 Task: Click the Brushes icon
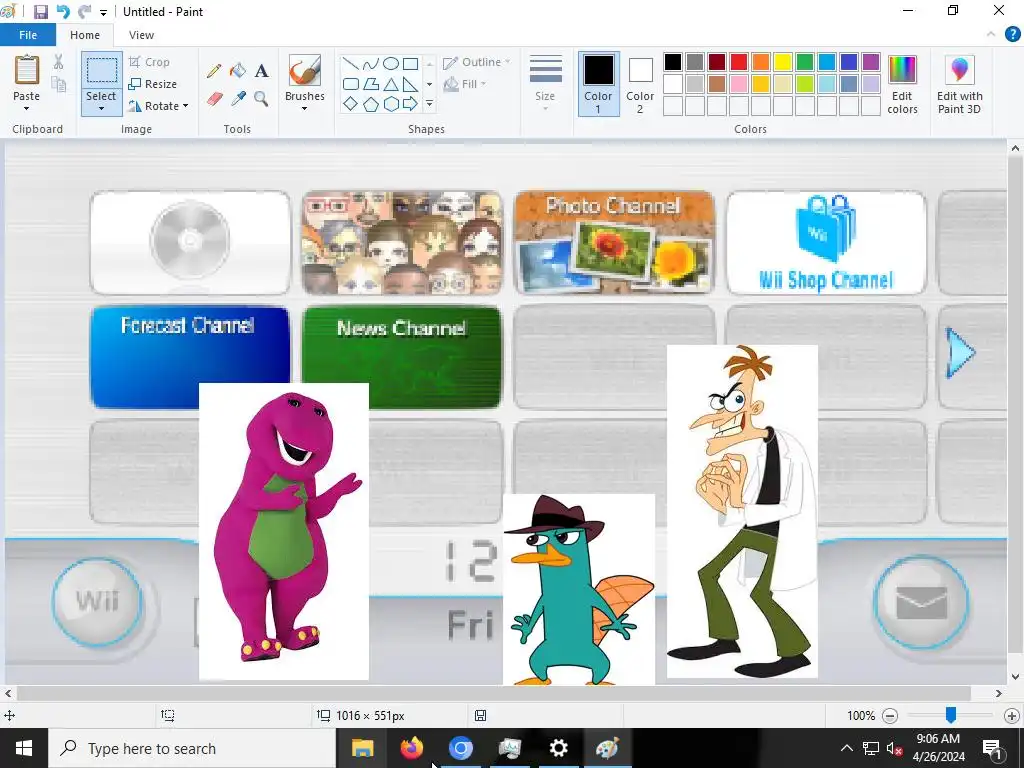click(x=304, y=69)
